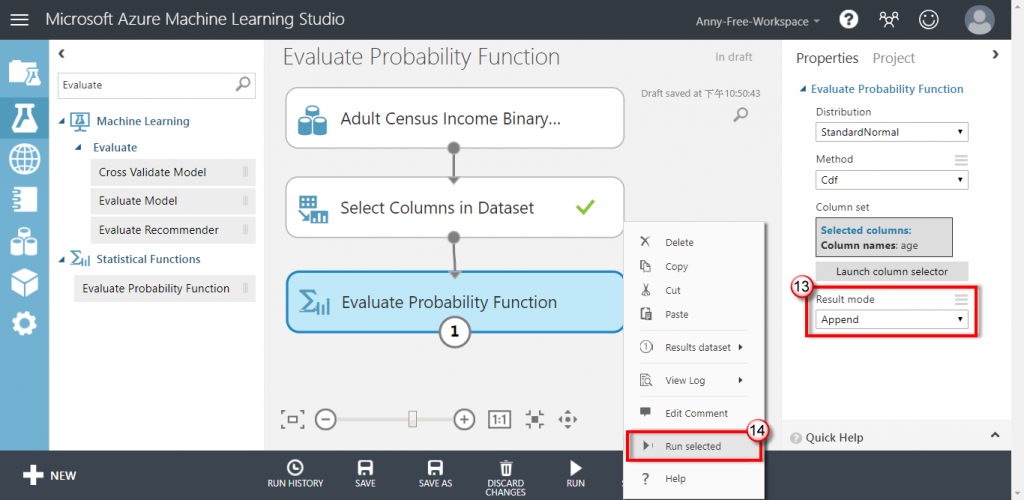Screen dimensions: 1024x500
Task: Open the Result mode Append dropdown
Action: point(891,319)
